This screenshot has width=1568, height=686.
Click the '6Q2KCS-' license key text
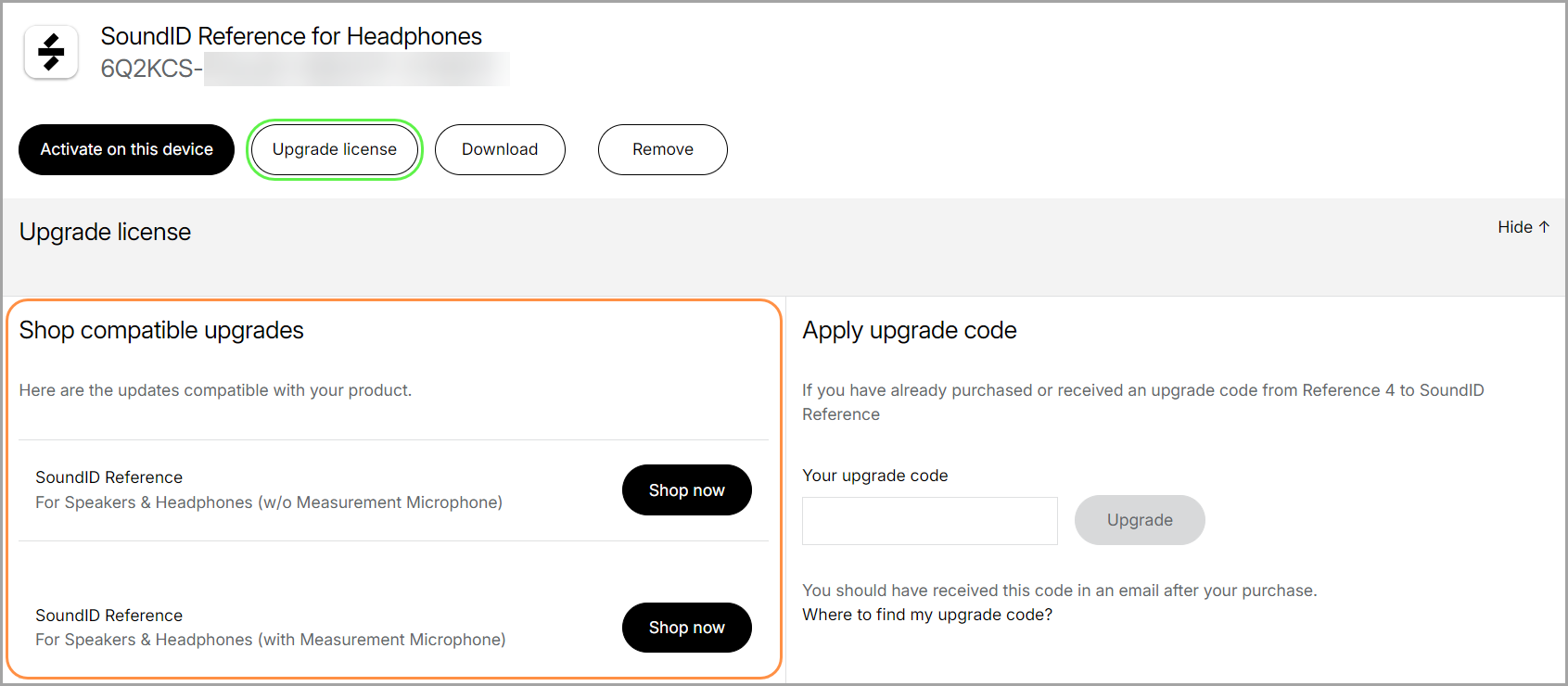tap(151, 69)
